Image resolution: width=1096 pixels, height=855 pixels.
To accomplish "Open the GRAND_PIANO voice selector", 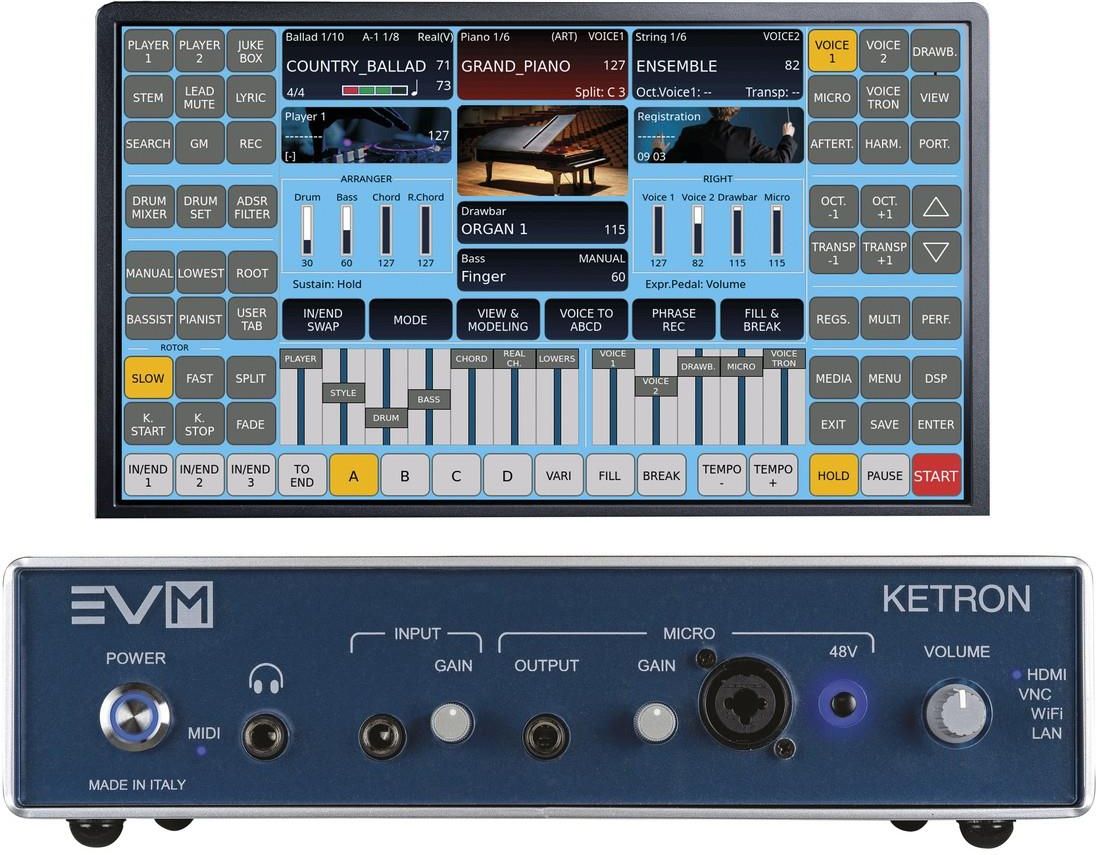I will click(x=542, y=65).
